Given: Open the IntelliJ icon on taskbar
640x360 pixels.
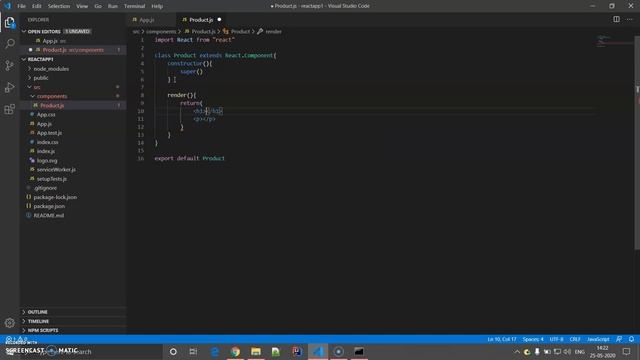Looking at the screenshot, I should coord(297,351).
